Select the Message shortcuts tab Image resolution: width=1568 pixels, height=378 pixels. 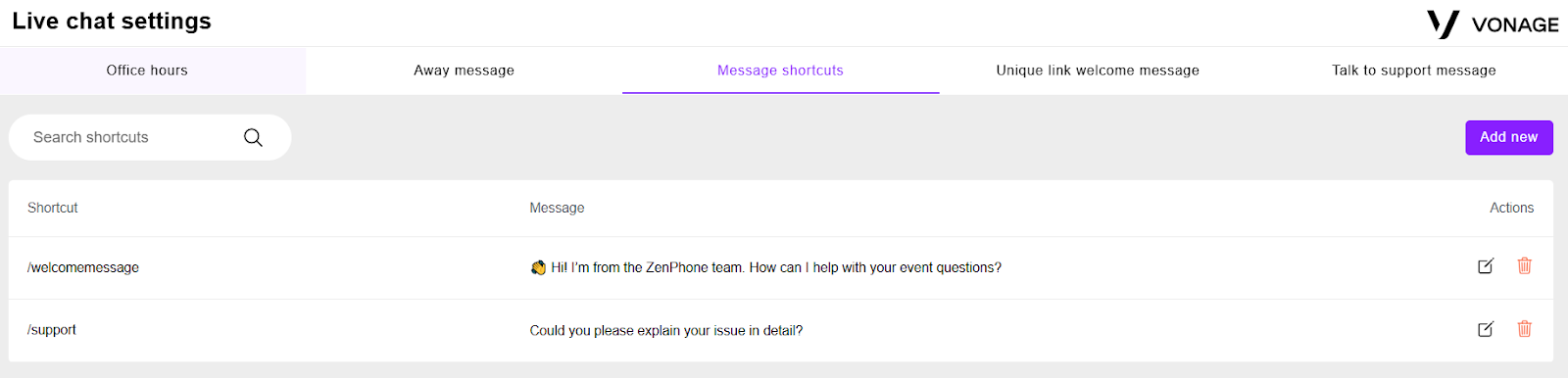pos(780,71)
